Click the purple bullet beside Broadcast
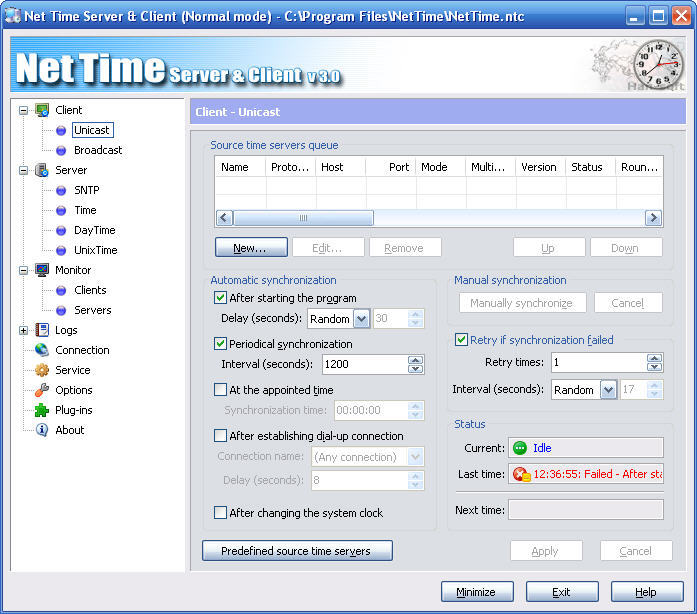Screen dimensions: 697x614 pyautogui.click(x=61, y=150)
